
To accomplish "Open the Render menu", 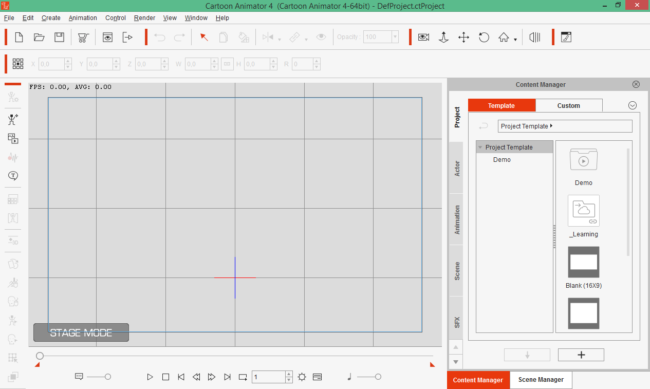I will pos(144,18).
